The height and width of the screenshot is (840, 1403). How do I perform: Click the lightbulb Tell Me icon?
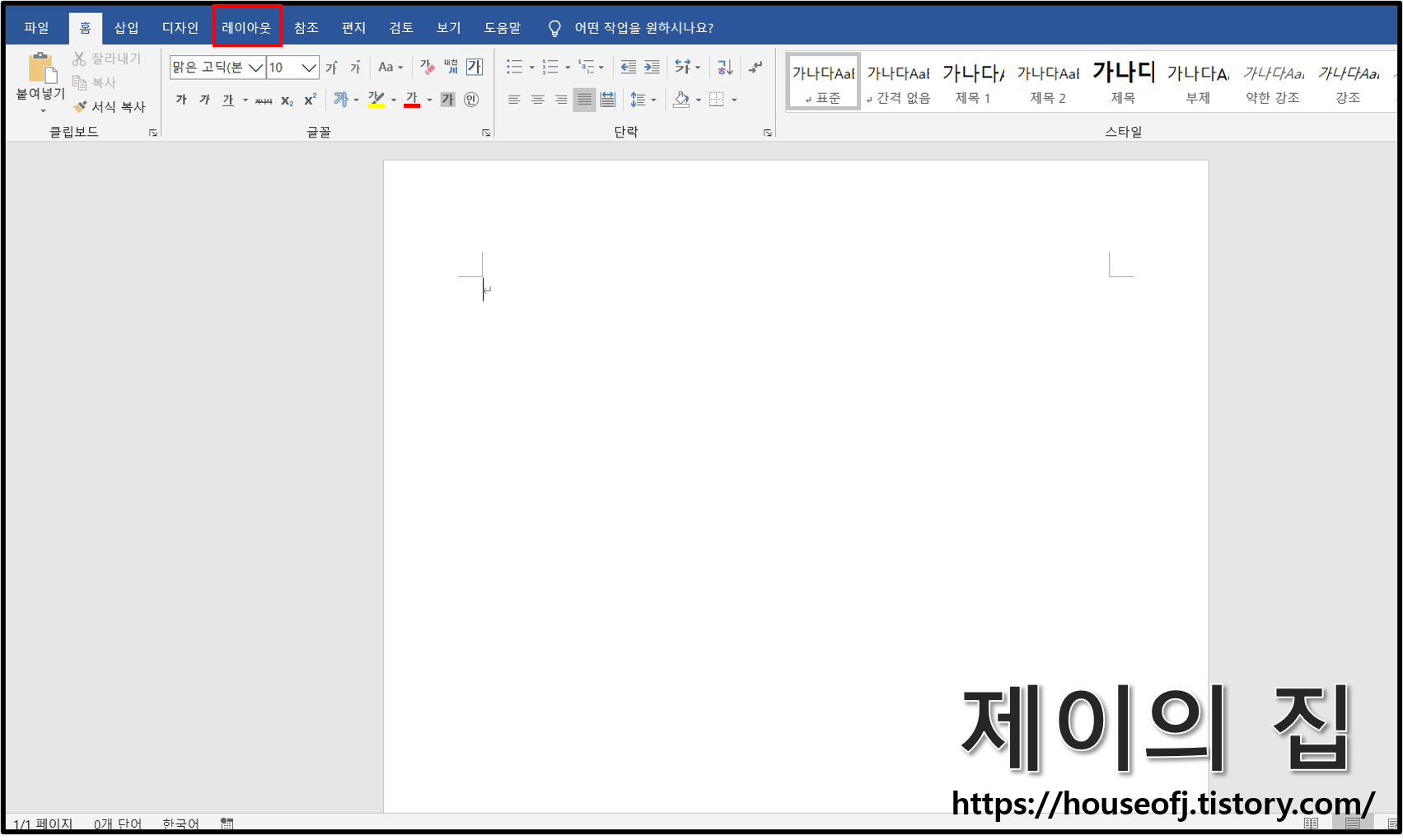pyautogui.click(x=554, y=29)
